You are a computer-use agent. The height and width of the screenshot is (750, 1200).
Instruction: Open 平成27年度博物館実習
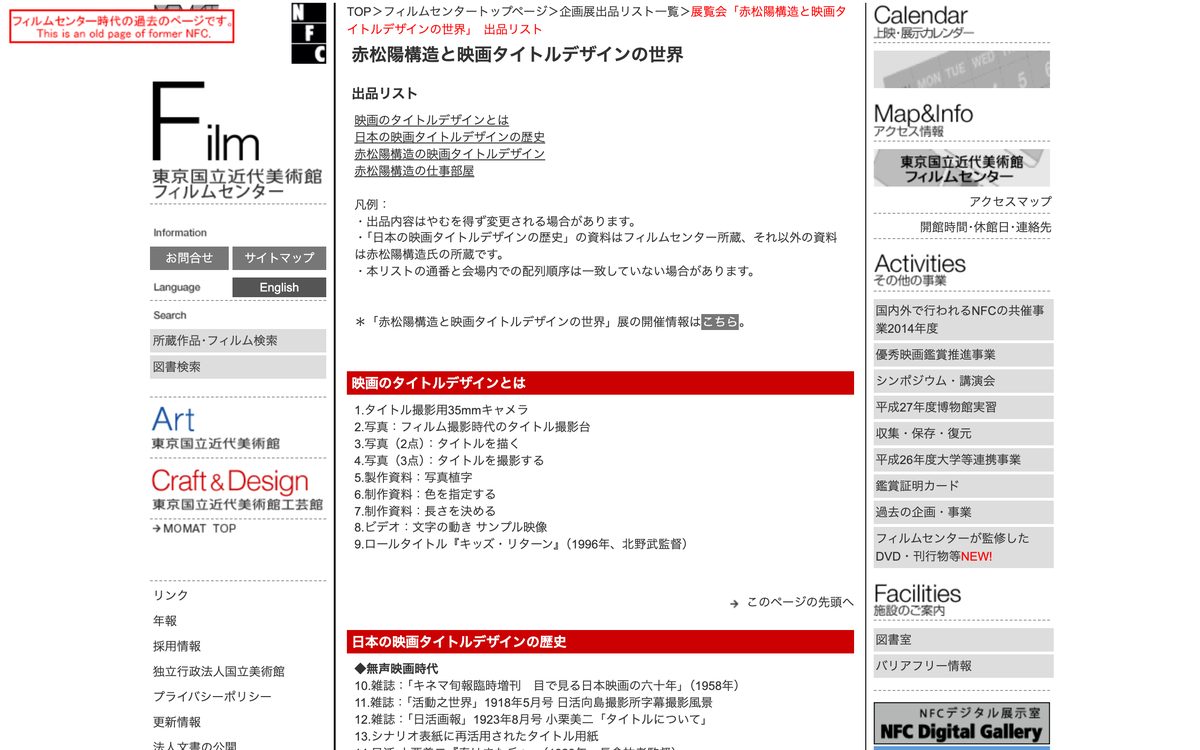(x=963, y=407)
